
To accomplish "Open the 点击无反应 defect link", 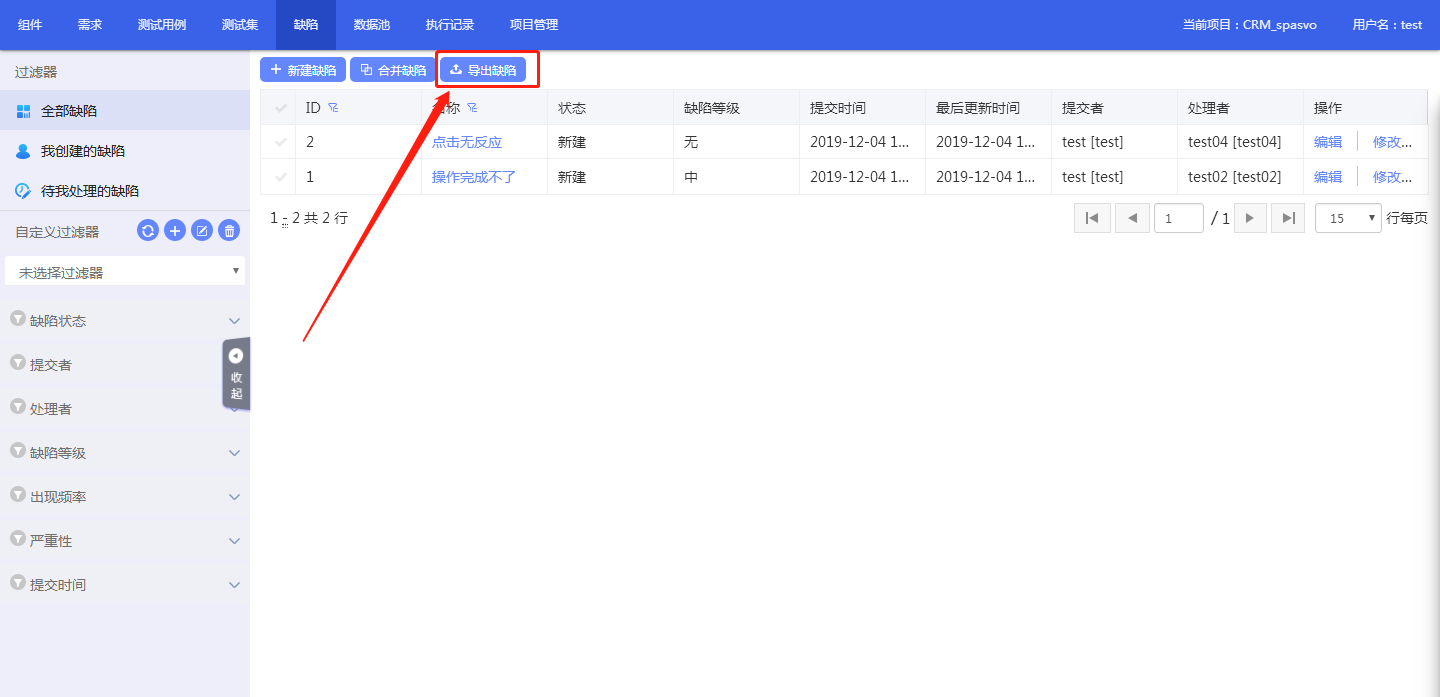I will 467,142.
